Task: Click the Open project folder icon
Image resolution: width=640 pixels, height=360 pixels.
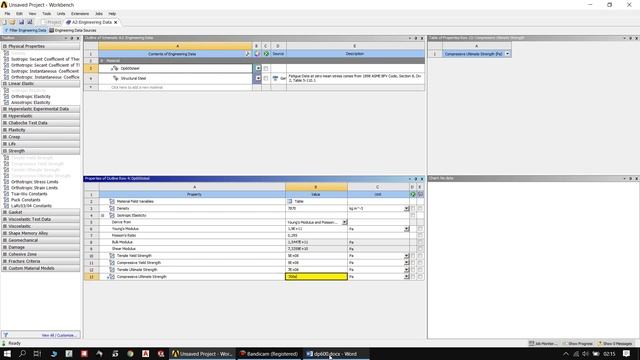Action: tap(12, 22)
